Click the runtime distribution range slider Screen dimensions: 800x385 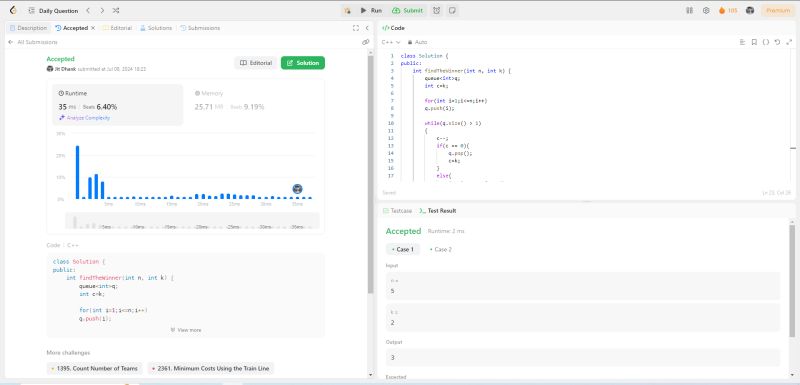(192, 221)
